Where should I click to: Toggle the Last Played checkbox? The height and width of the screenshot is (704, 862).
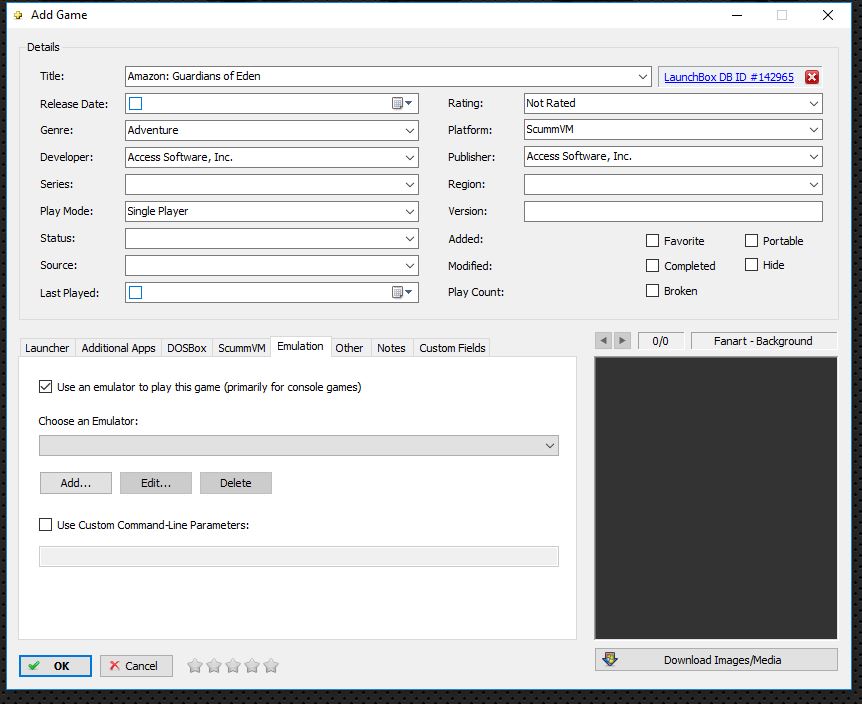click(x=135, y=292)
